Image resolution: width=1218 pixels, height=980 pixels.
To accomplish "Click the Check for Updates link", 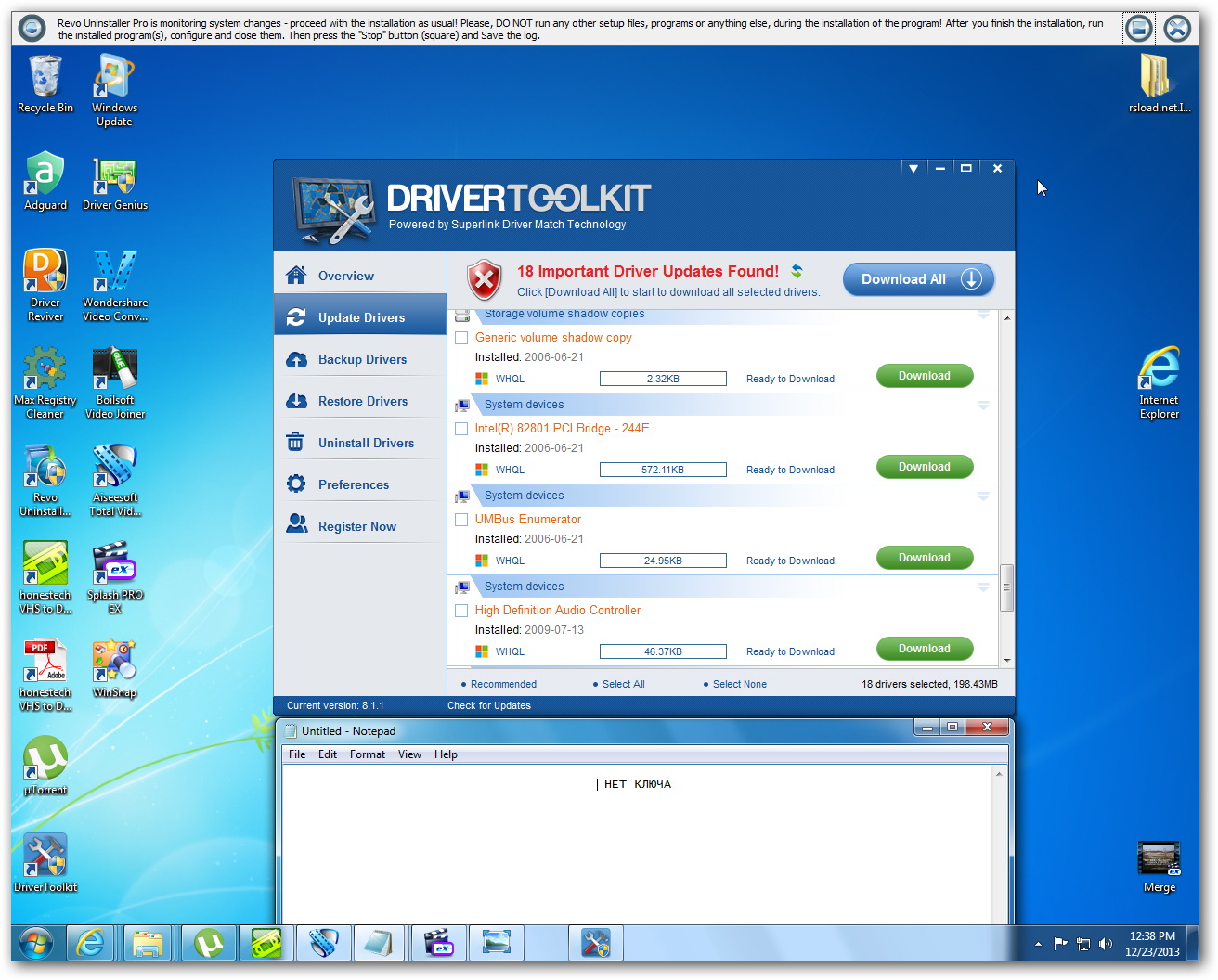I will 489,705.
